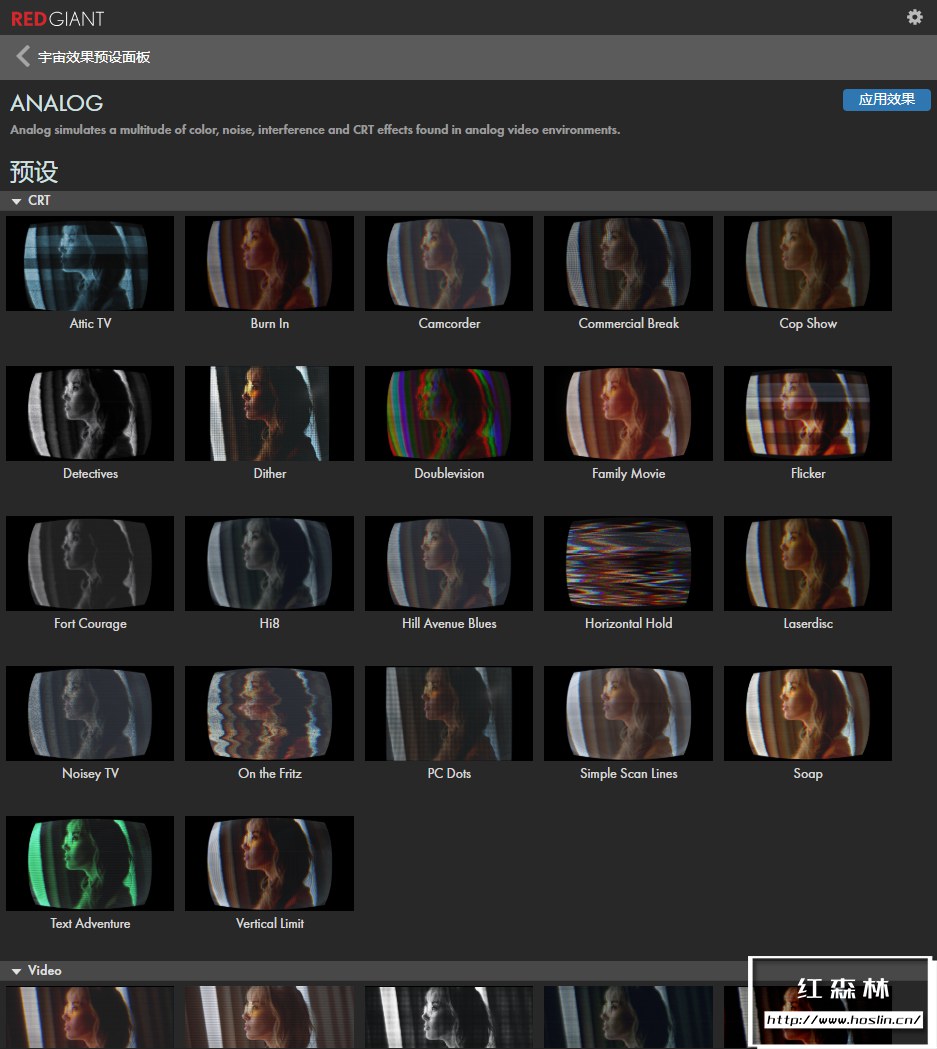Image resolution: width=937 pixels, height=1049 pixels.
Task: Select the Attic TV preset thumbnail
Action: tap(90, 263)
